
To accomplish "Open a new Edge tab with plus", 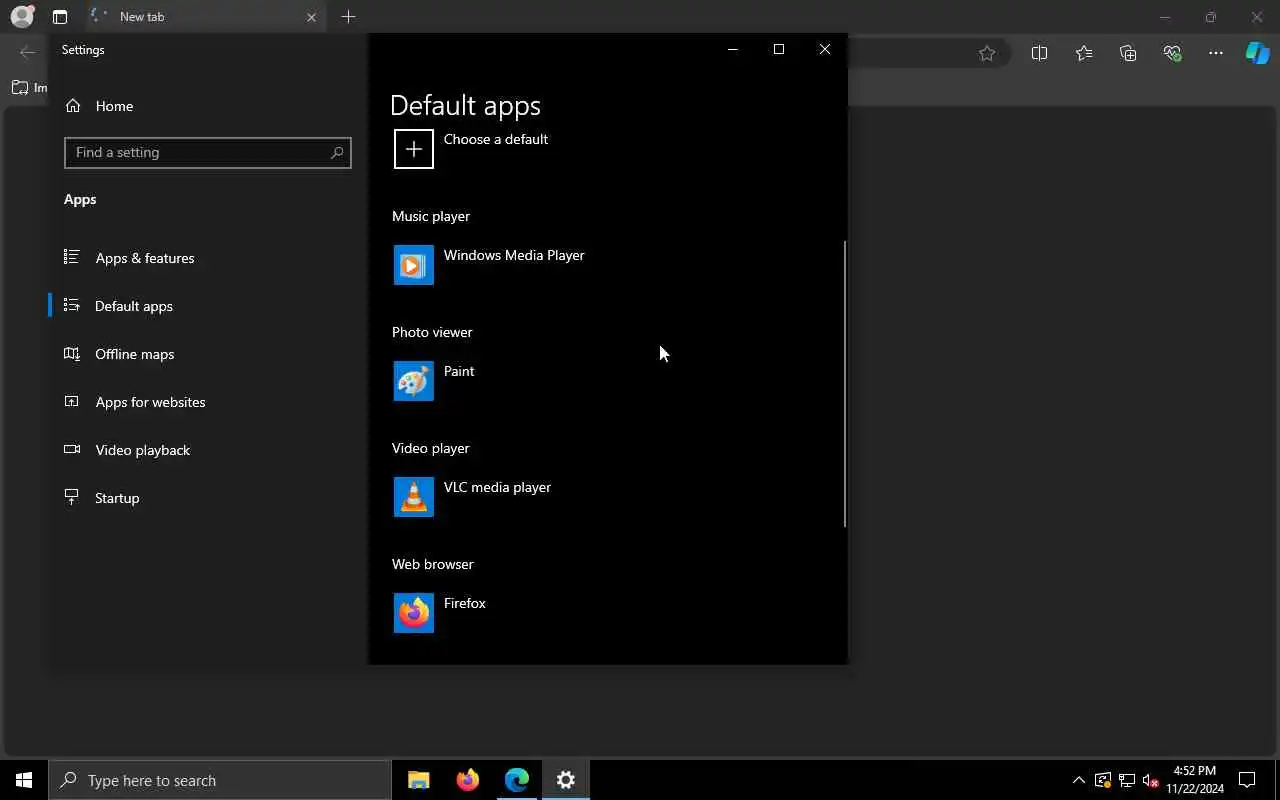I will tap(348, 17).
